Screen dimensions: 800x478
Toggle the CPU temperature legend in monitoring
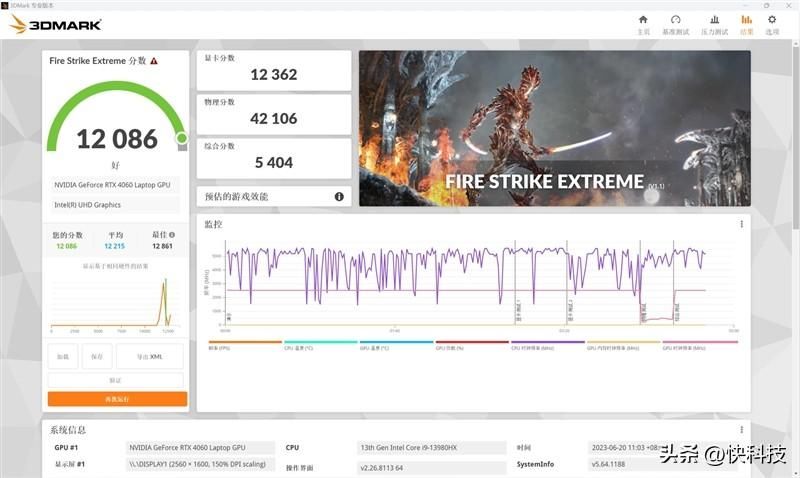[320, 345]
